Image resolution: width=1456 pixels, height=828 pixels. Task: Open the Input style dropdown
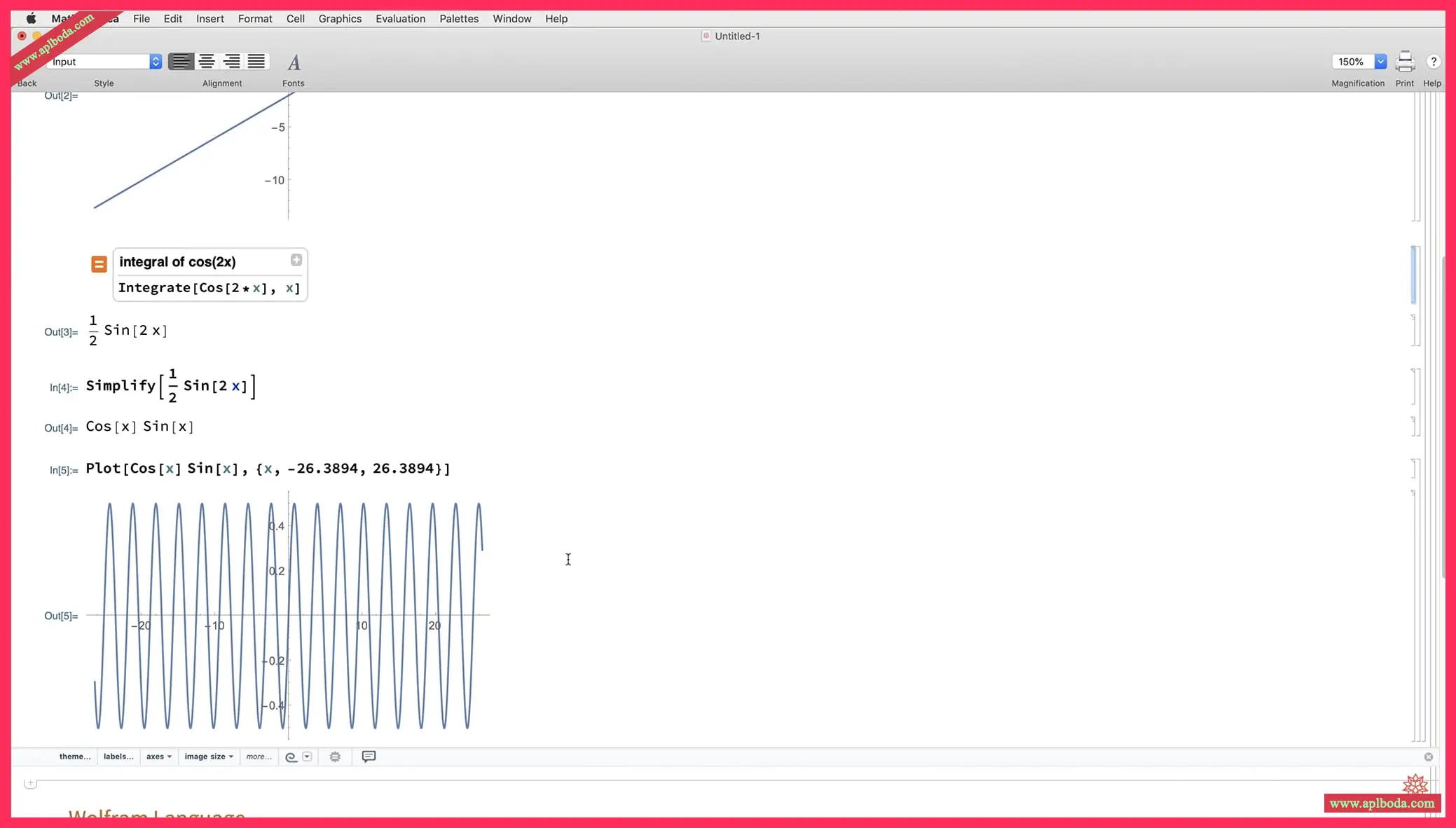(x=156, y=62)
